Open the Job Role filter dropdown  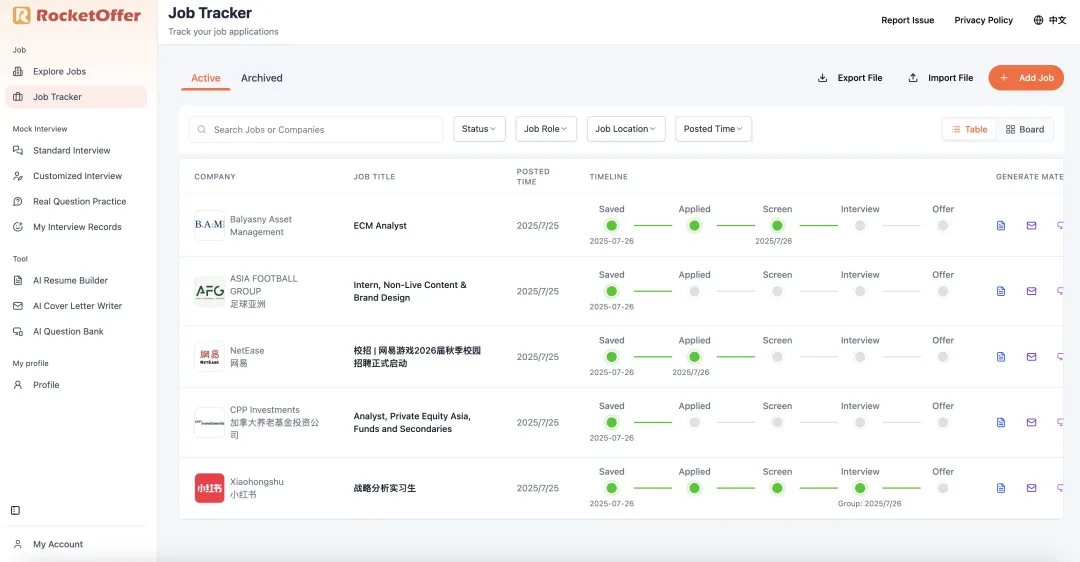(x=546, y=129)
